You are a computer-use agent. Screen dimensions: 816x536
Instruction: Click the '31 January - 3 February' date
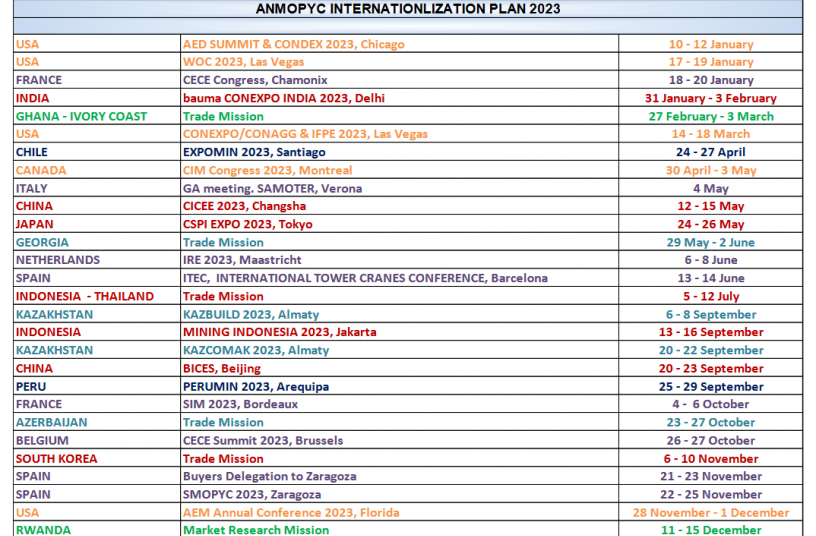click(711, 98)
